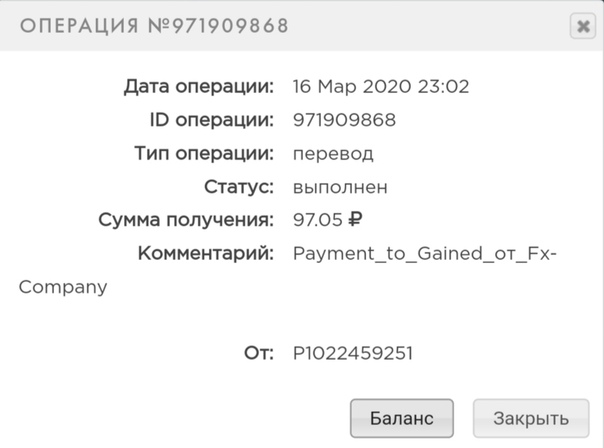604x448 pixels.
Task: Click the От label
Action: pyautogui.click(x=259, y=353)
